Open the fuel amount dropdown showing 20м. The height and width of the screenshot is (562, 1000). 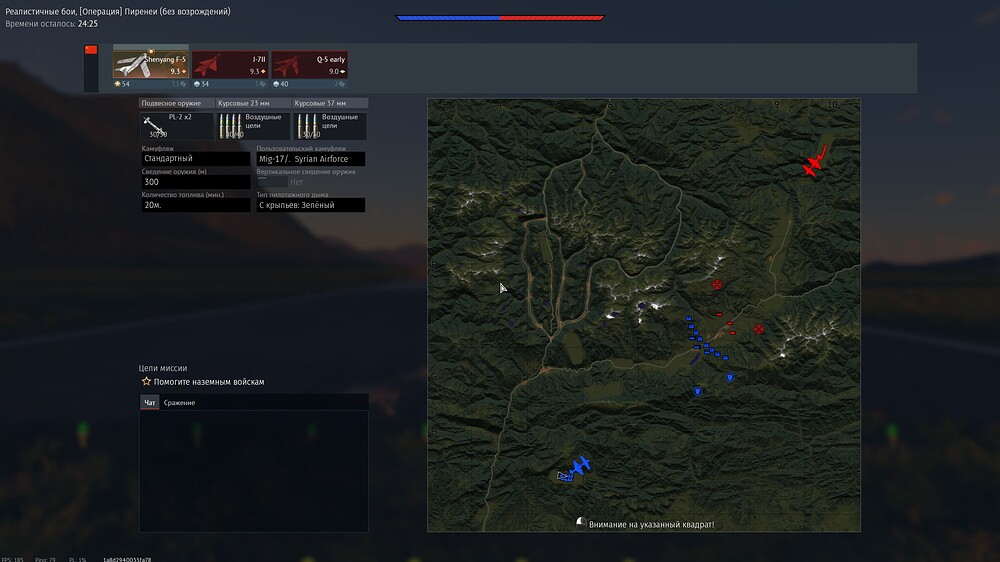(x=195, y=205)
